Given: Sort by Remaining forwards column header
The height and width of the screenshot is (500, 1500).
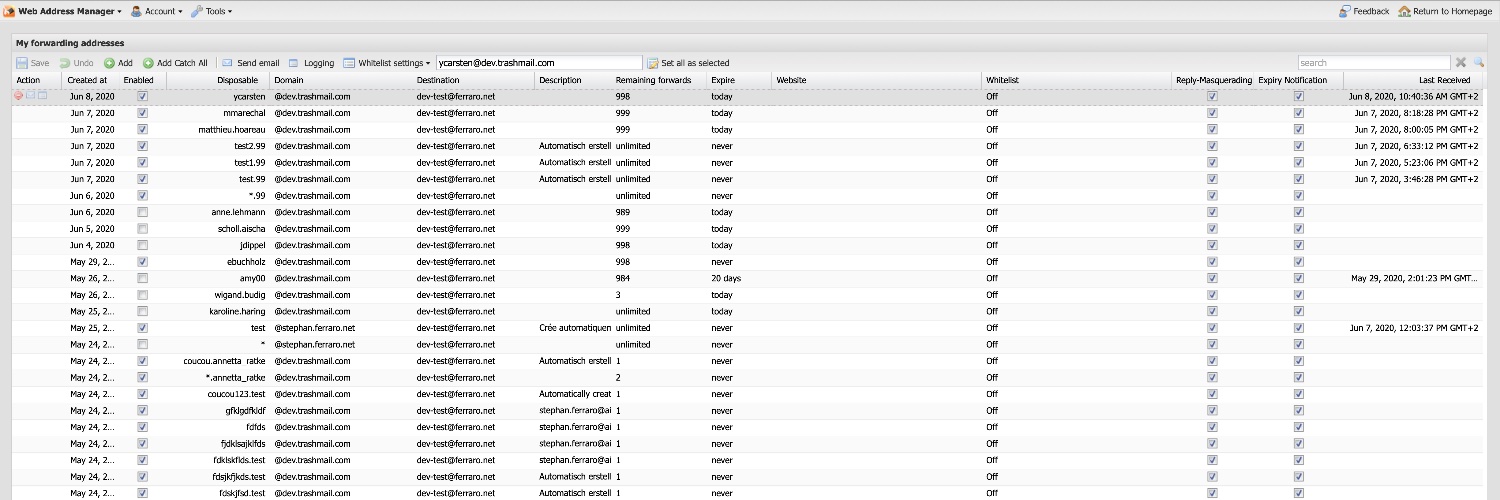Looking at the screenshot, I should coord(659,80).
